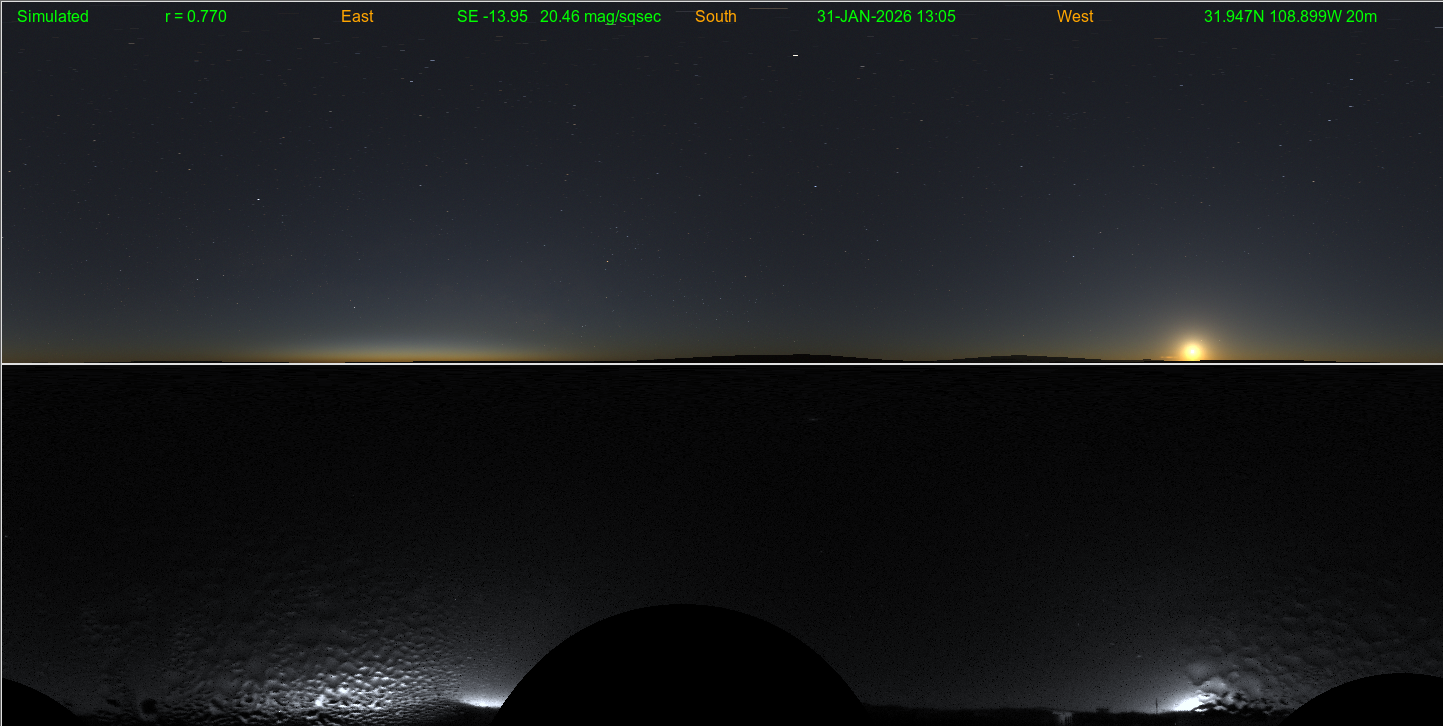
Task: Click the 'SE -13.95' sun elevation readout
Action: tap(492, 17)
